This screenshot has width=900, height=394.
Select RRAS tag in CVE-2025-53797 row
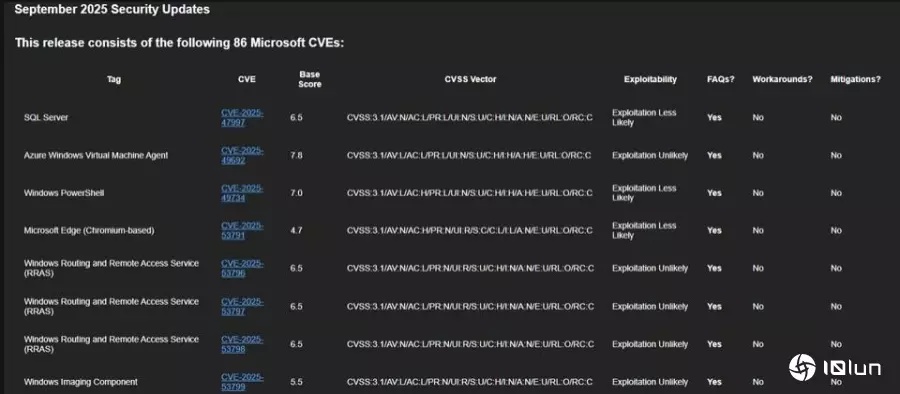[x=111, y=307]
